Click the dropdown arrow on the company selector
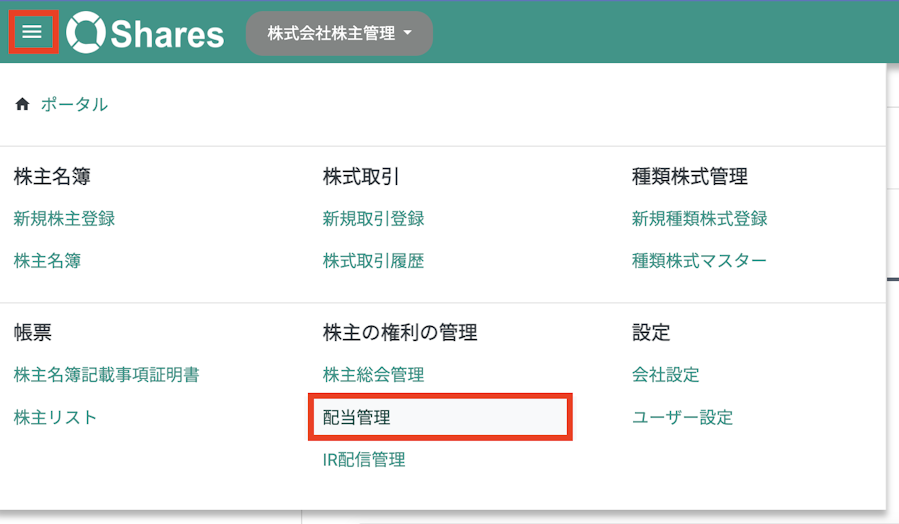This screenshot has width=899, height=524. (408, 33)
